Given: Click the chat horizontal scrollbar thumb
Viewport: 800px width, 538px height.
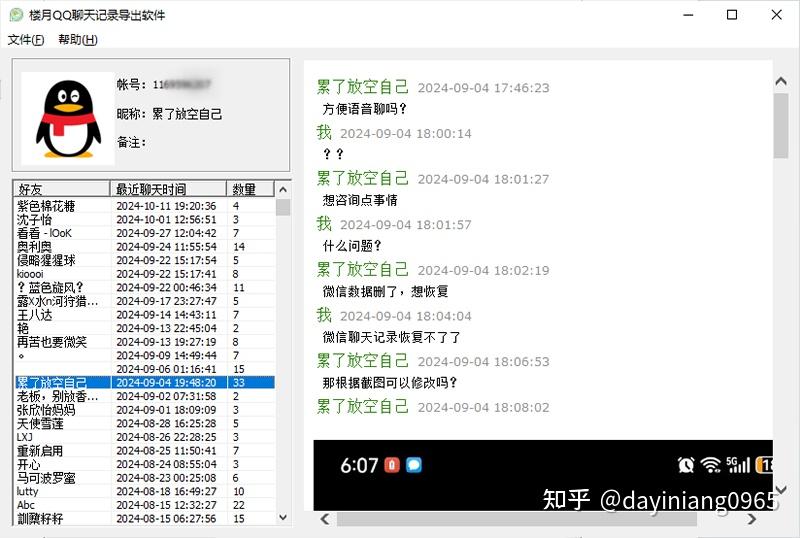Looking at the screenshot, I should [517, 519].
